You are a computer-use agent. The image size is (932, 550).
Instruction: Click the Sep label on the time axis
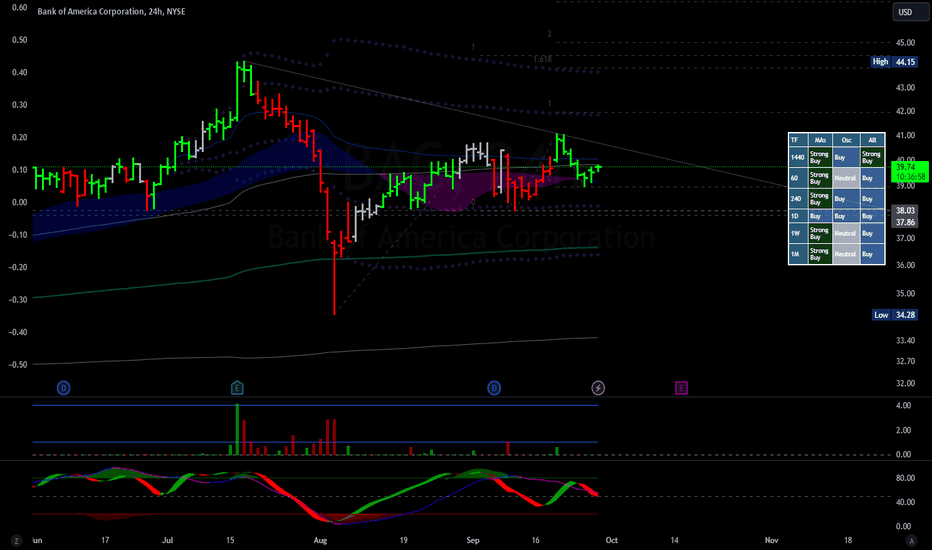point(473,540)
